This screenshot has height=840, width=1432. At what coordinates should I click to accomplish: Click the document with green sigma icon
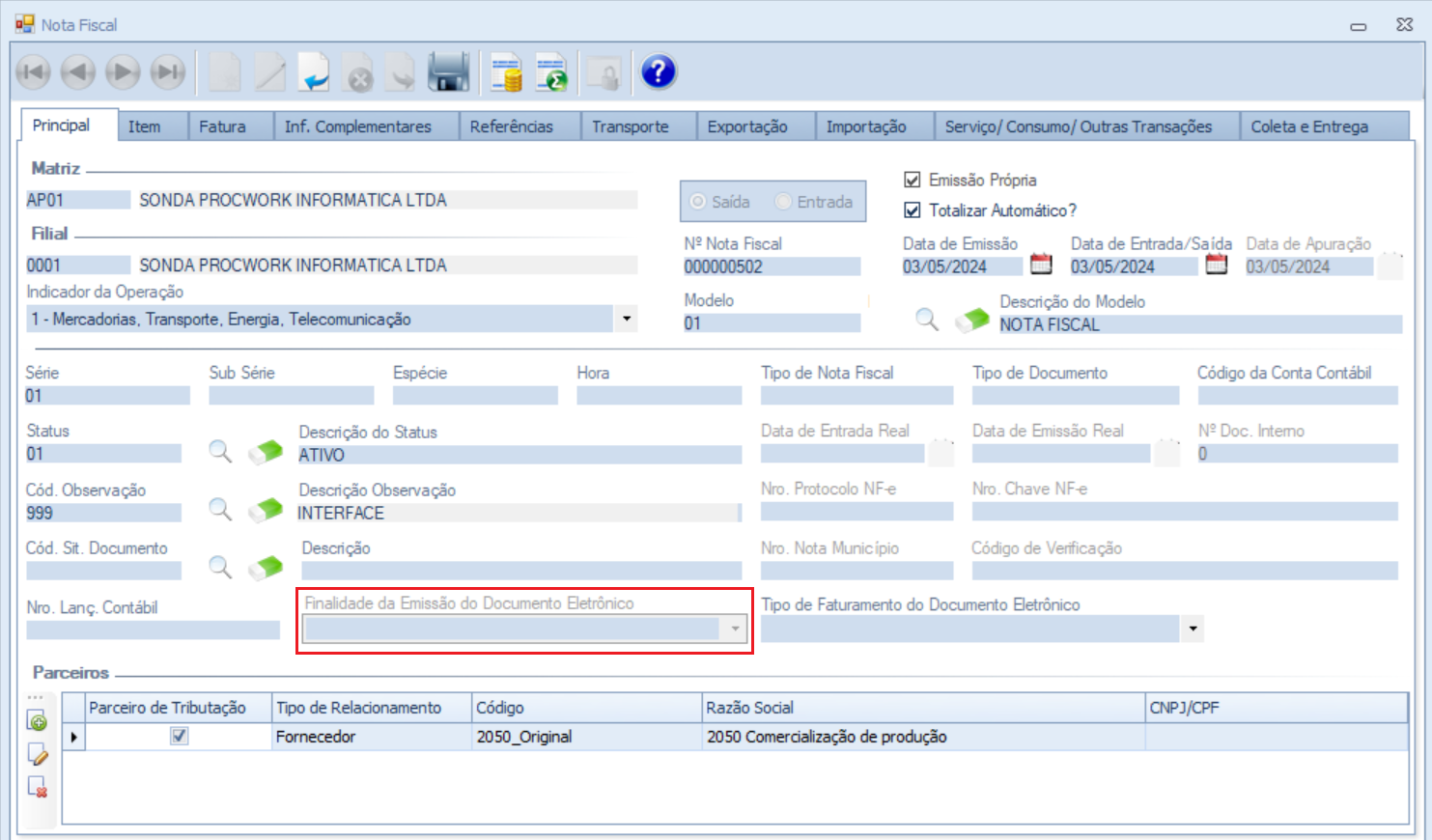coord(551,72)
